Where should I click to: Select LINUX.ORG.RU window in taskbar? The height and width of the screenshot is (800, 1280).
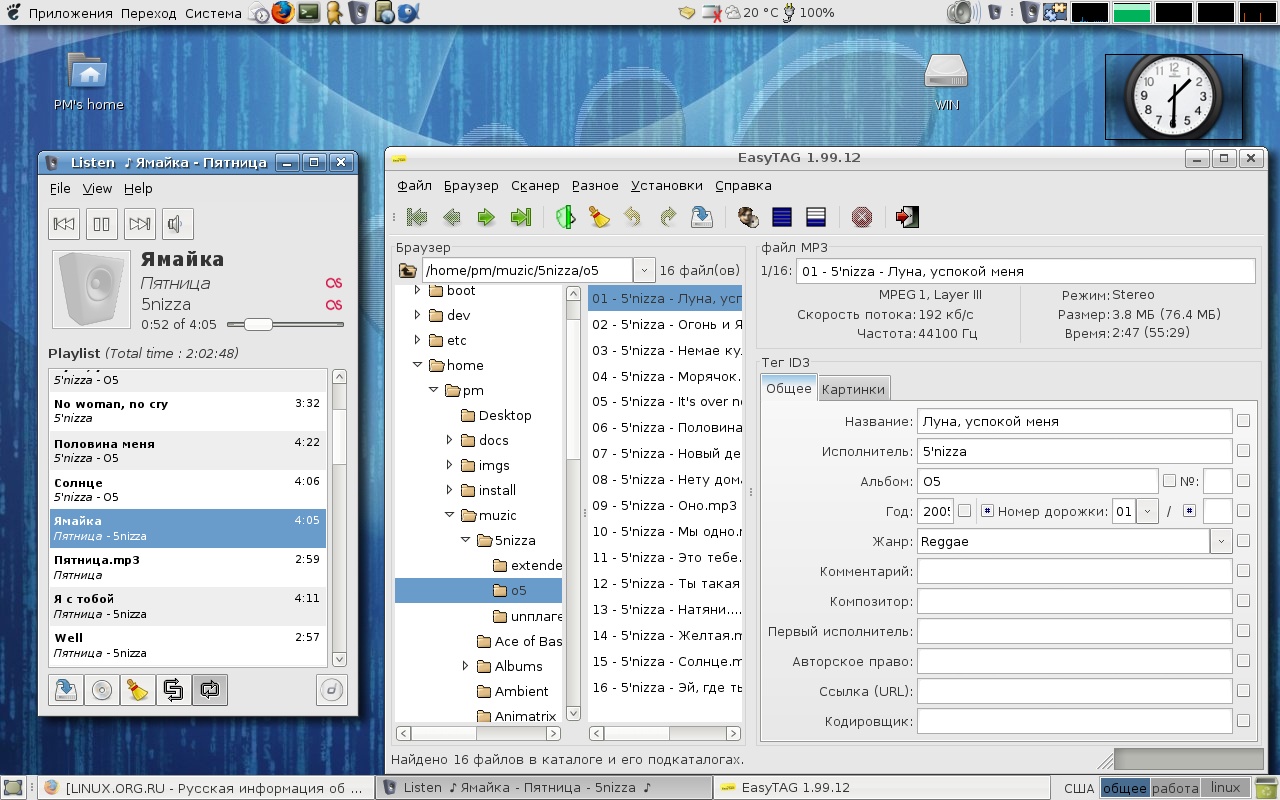click(x=206, y=788)
